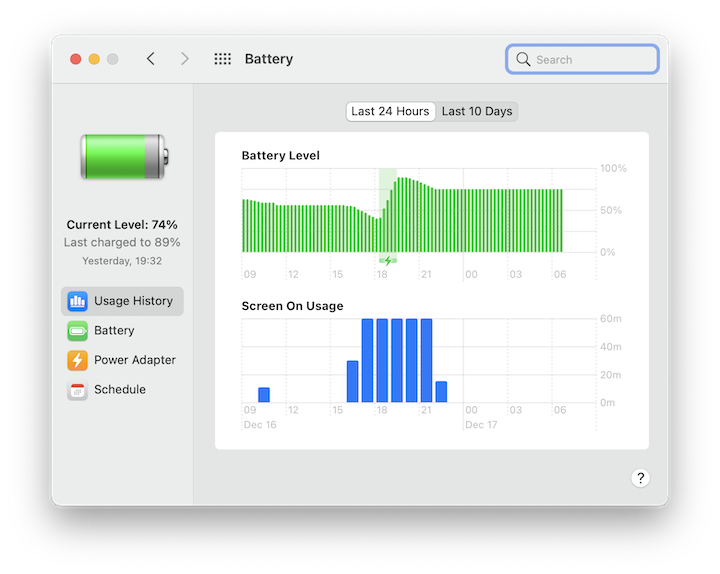
Task: Click the Yesterday, 19:32 timestamp
Action: (x=122, y=261)
